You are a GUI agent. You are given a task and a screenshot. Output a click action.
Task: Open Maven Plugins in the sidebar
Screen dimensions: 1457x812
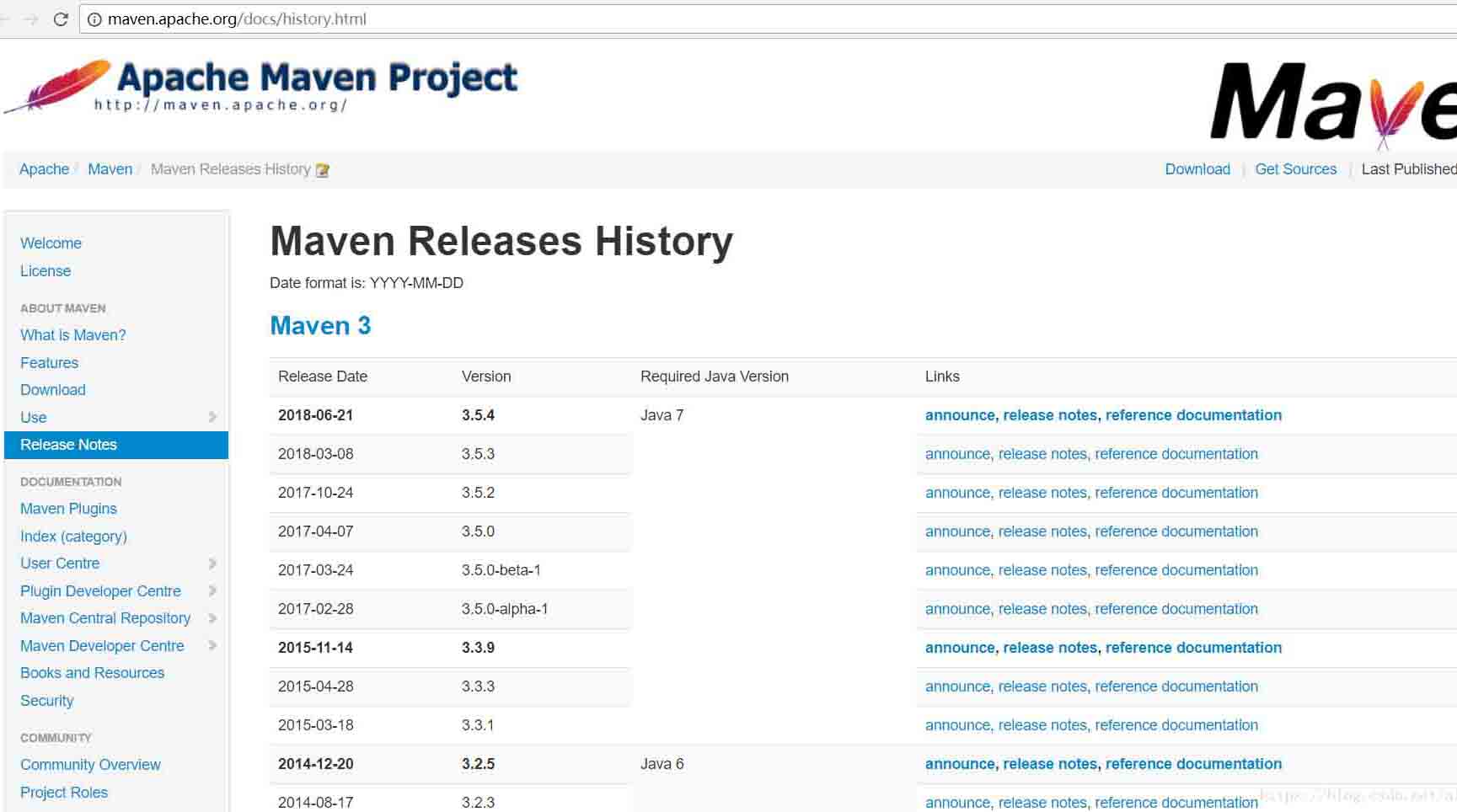(x=68, y=508)
